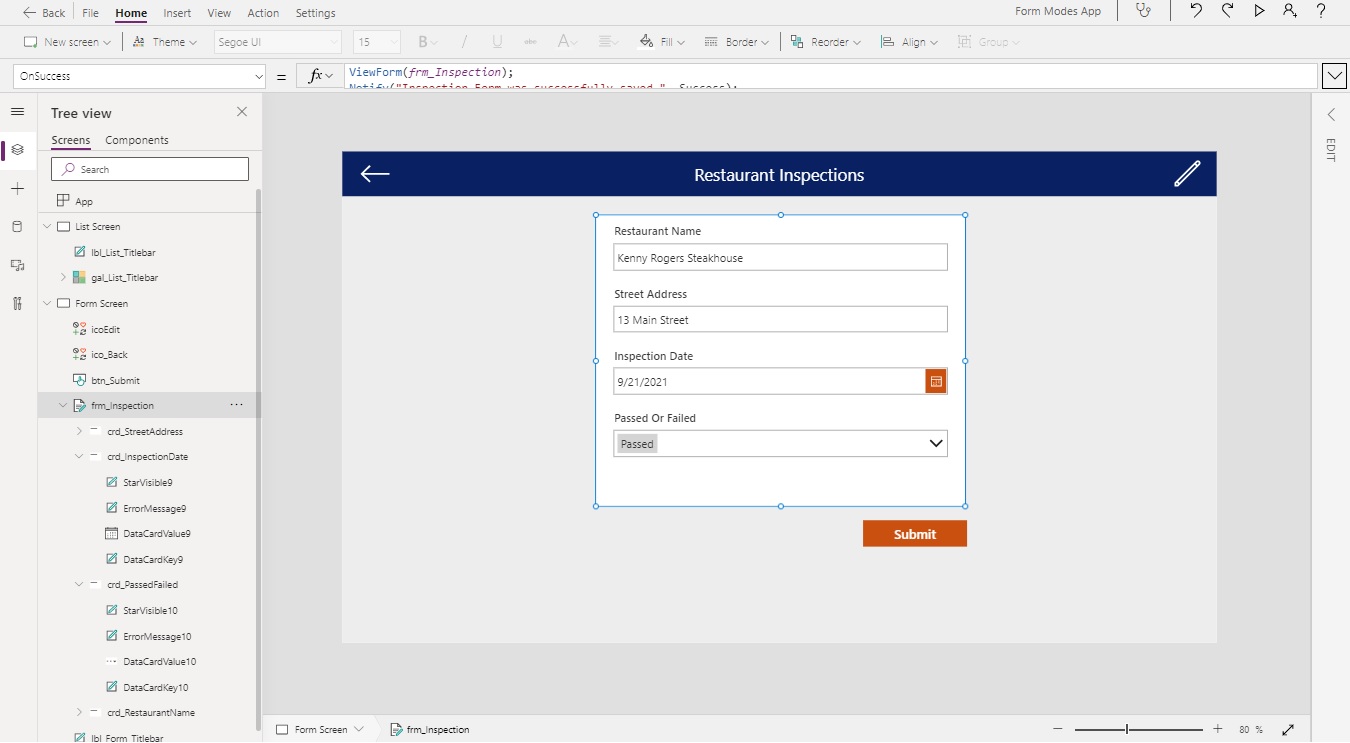Viewport: 1350px width, 743px height.
Task: Open the Insert pane plus icon
Action: [17, 188]
